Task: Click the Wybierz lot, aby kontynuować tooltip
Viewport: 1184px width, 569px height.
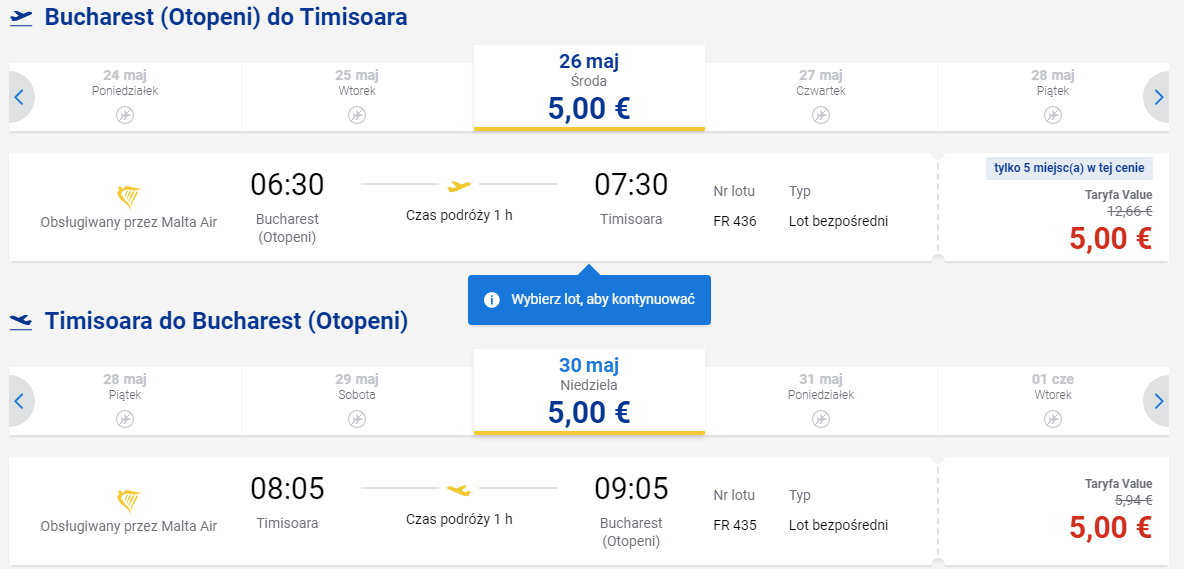Action: (589, 300)
